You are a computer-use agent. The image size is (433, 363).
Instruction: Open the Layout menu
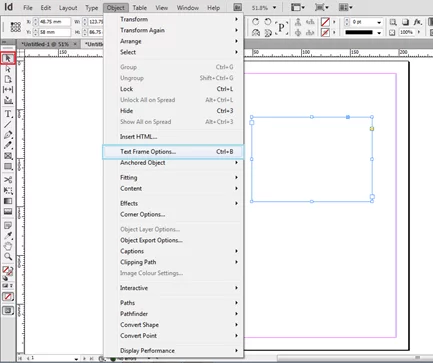(68, 8)
